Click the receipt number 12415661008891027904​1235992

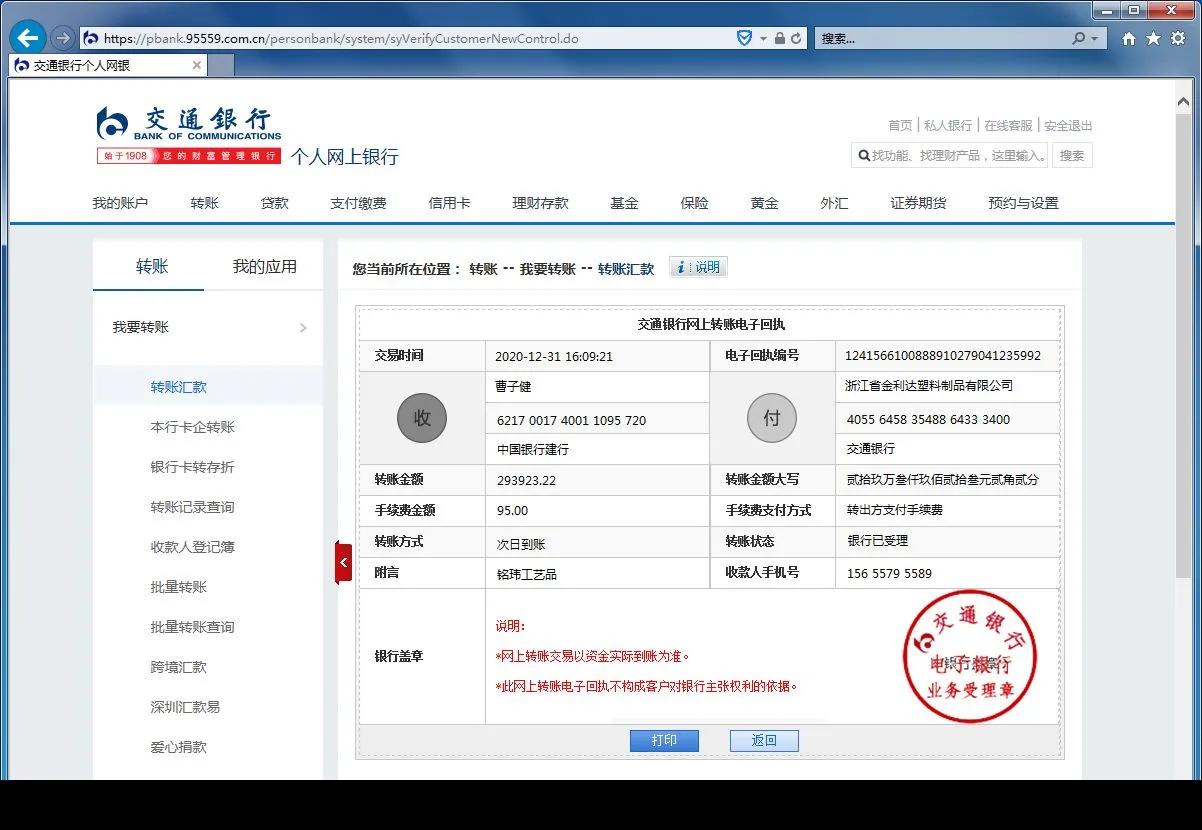point(943,356)
